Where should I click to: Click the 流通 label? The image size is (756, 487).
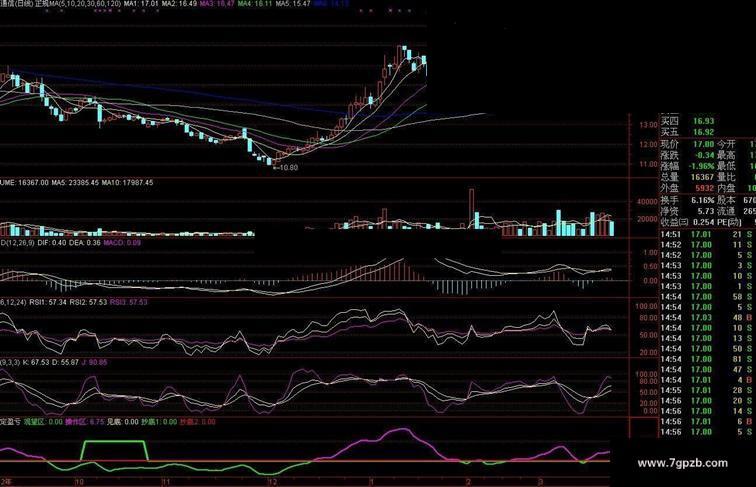pos(727,211)
